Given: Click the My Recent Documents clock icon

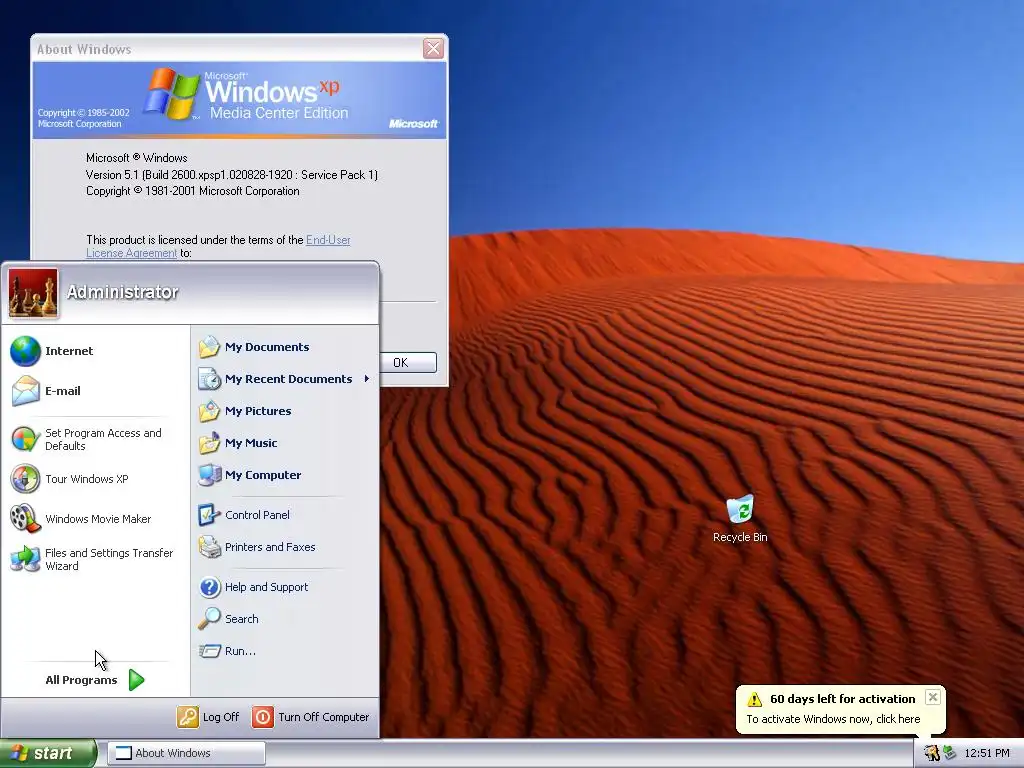Looking at the screenshot, I should pos(210,379).
